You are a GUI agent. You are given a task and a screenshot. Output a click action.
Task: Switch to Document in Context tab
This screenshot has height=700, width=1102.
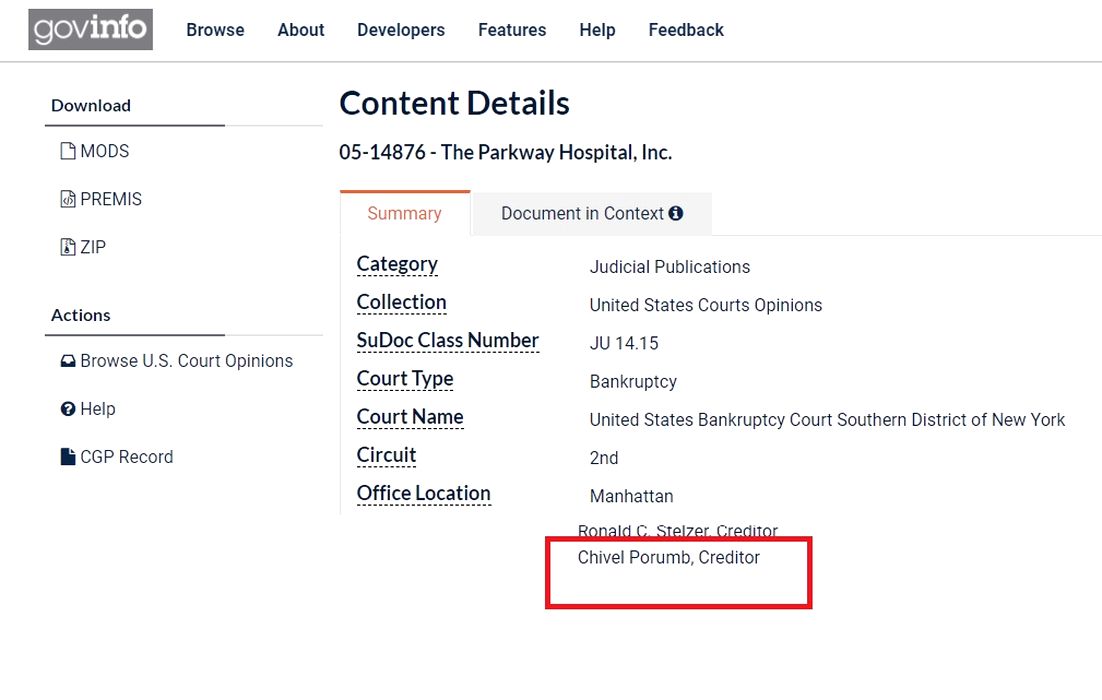(582, 213)
